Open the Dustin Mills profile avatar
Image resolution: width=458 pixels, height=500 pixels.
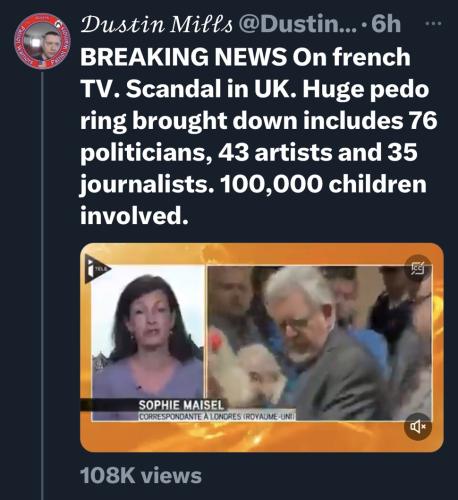point(42,41)
